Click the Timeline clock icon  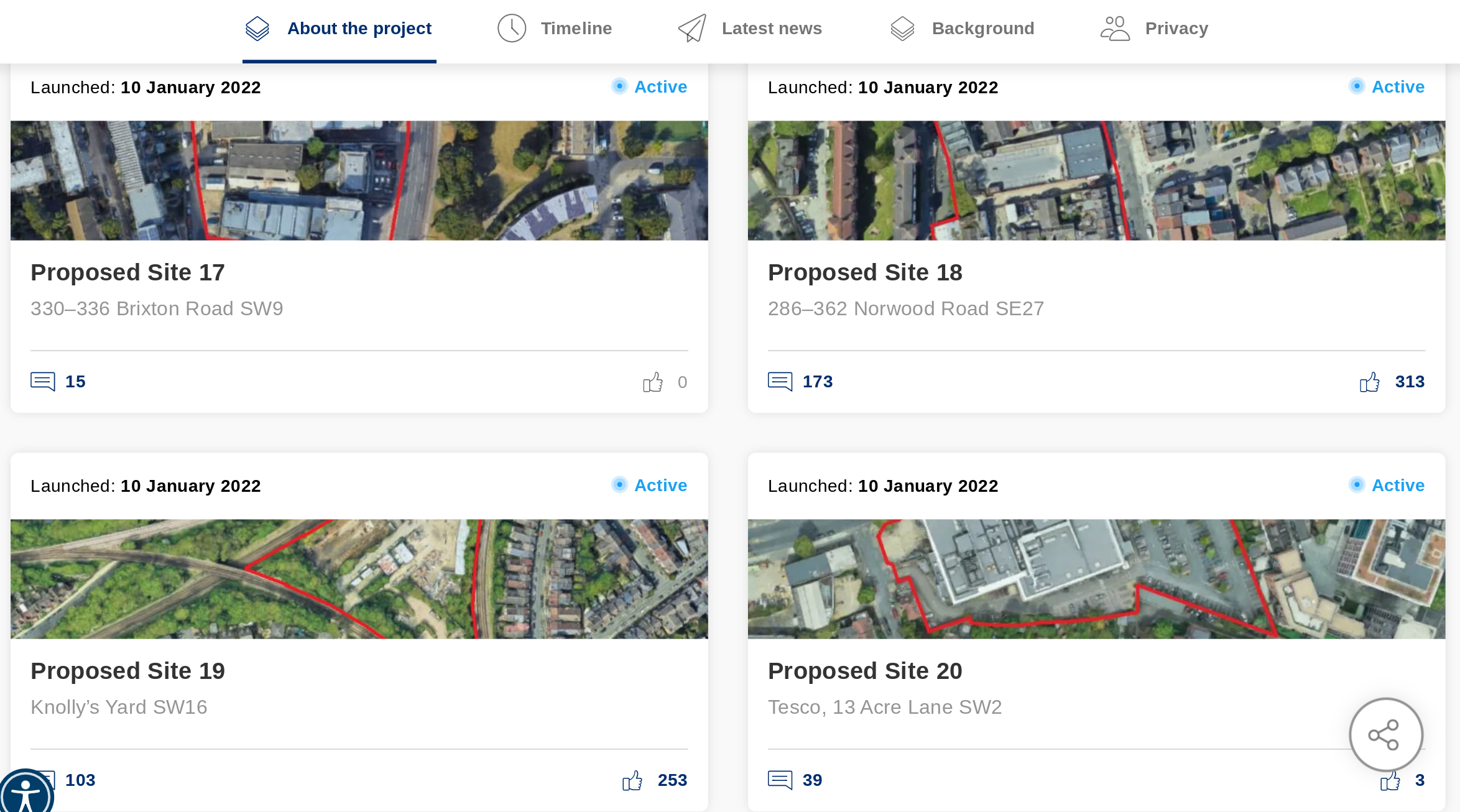(x=512, y=29)
